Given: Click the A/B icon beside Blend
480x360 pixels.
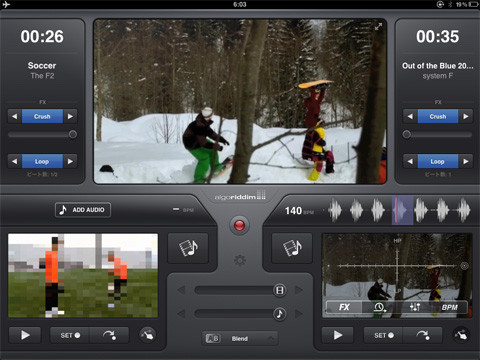Looking at the screenshot, I should [213, 338].
